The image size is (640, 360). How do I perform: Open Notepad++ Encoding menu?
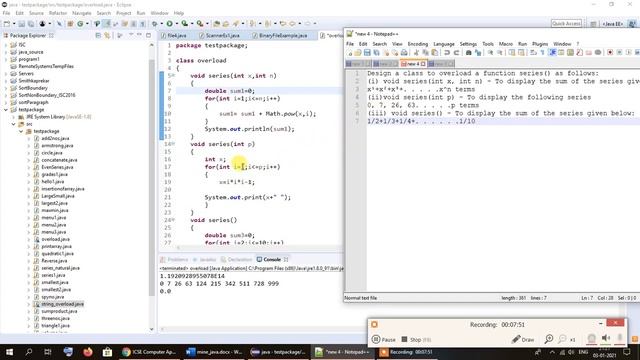[418, 44]
